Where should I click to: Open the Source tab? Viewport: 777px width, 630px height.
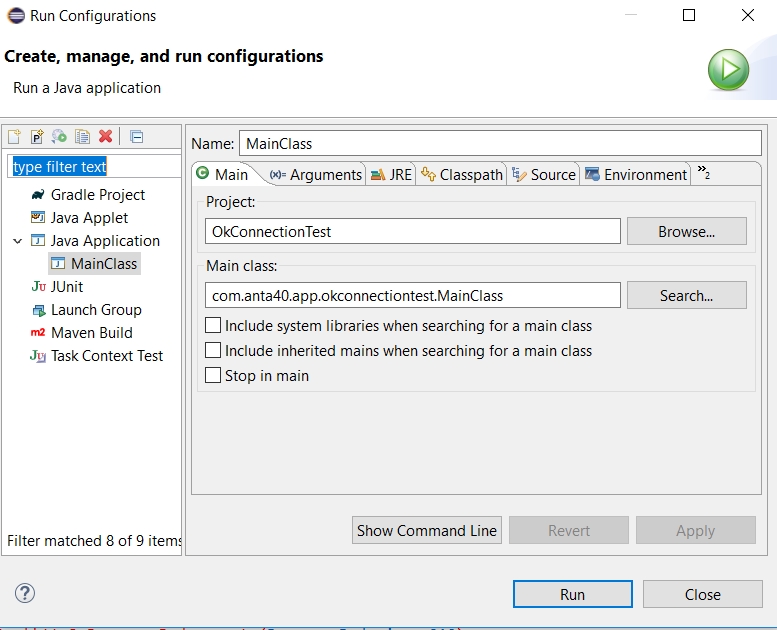544,174
